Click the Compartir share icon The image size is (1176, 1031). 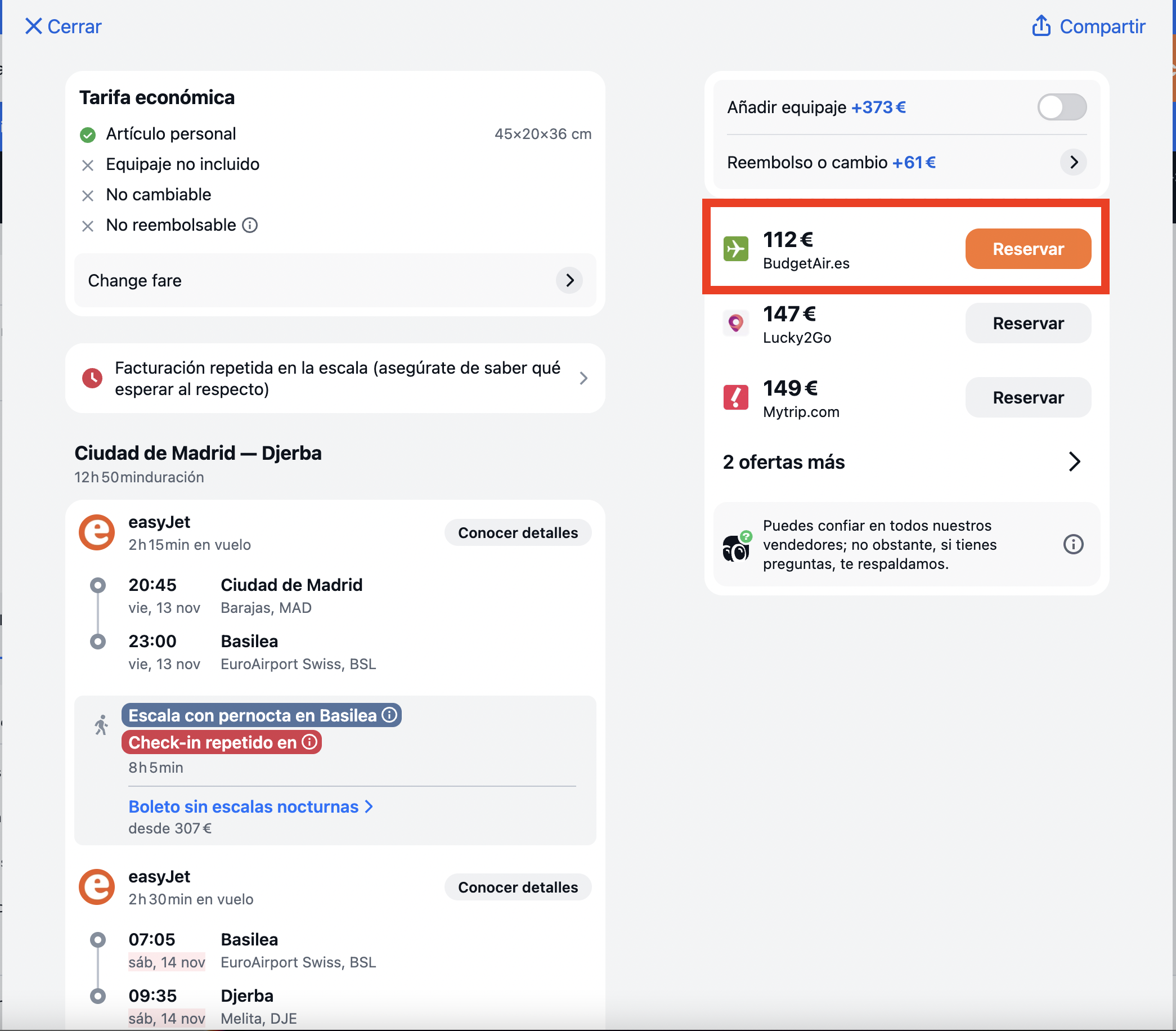pyautogui.click(x=1041, y=26)
